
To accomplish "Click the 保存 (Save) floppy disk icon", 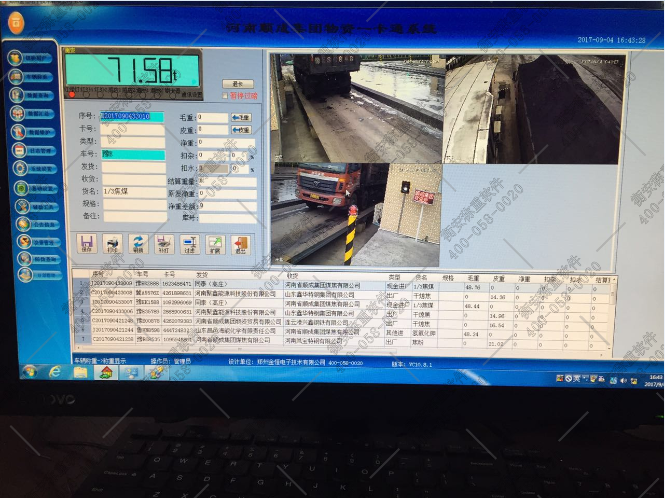I will (87, 243).
